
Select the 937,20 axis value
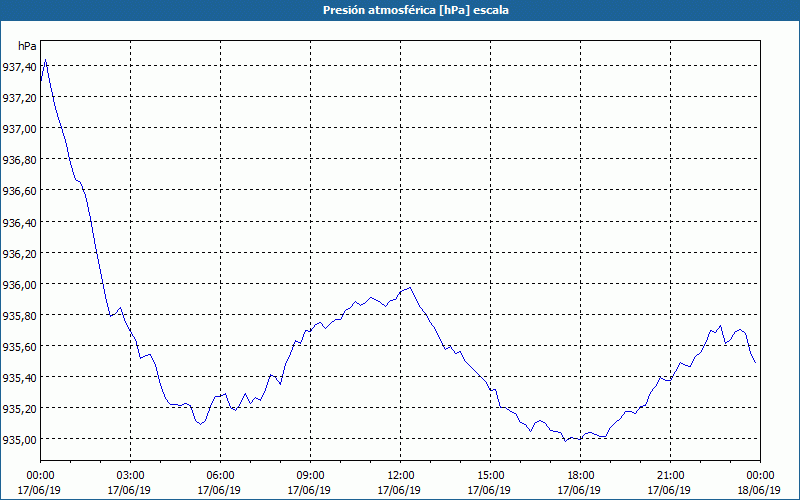coord(19,97)
